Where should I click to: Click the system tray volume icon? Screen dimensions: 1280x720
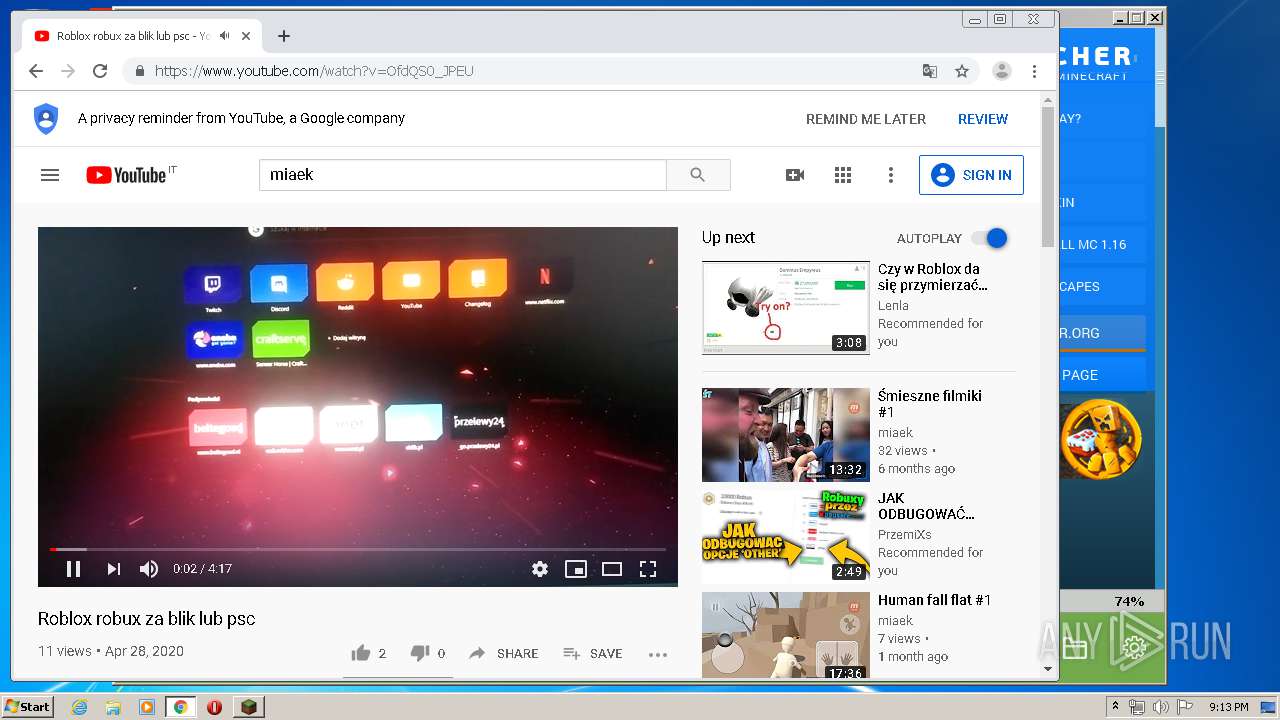click(x=1162, y=707)
